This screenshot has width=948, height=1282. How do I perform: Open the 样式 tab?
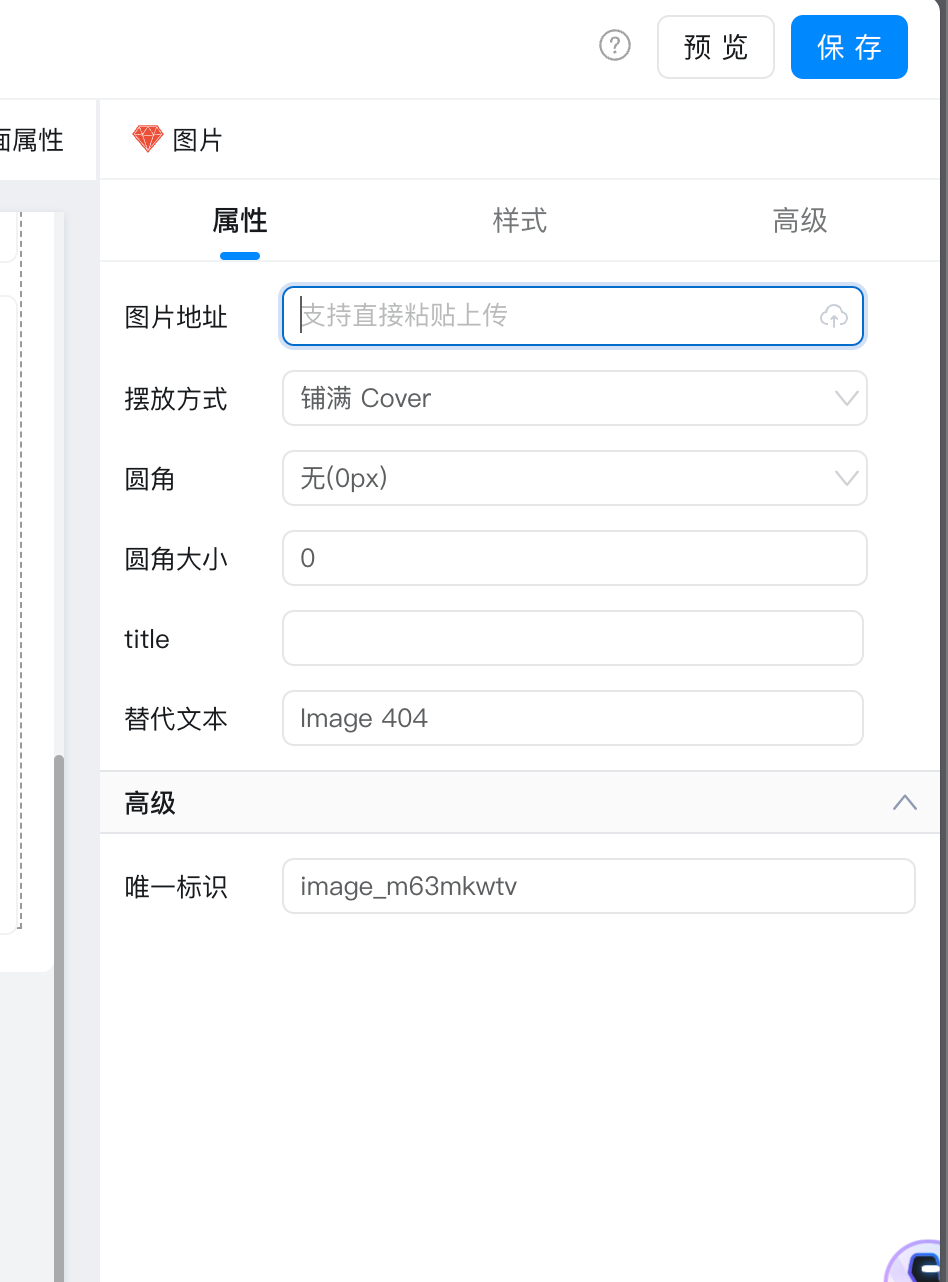[x=520, y=221]
